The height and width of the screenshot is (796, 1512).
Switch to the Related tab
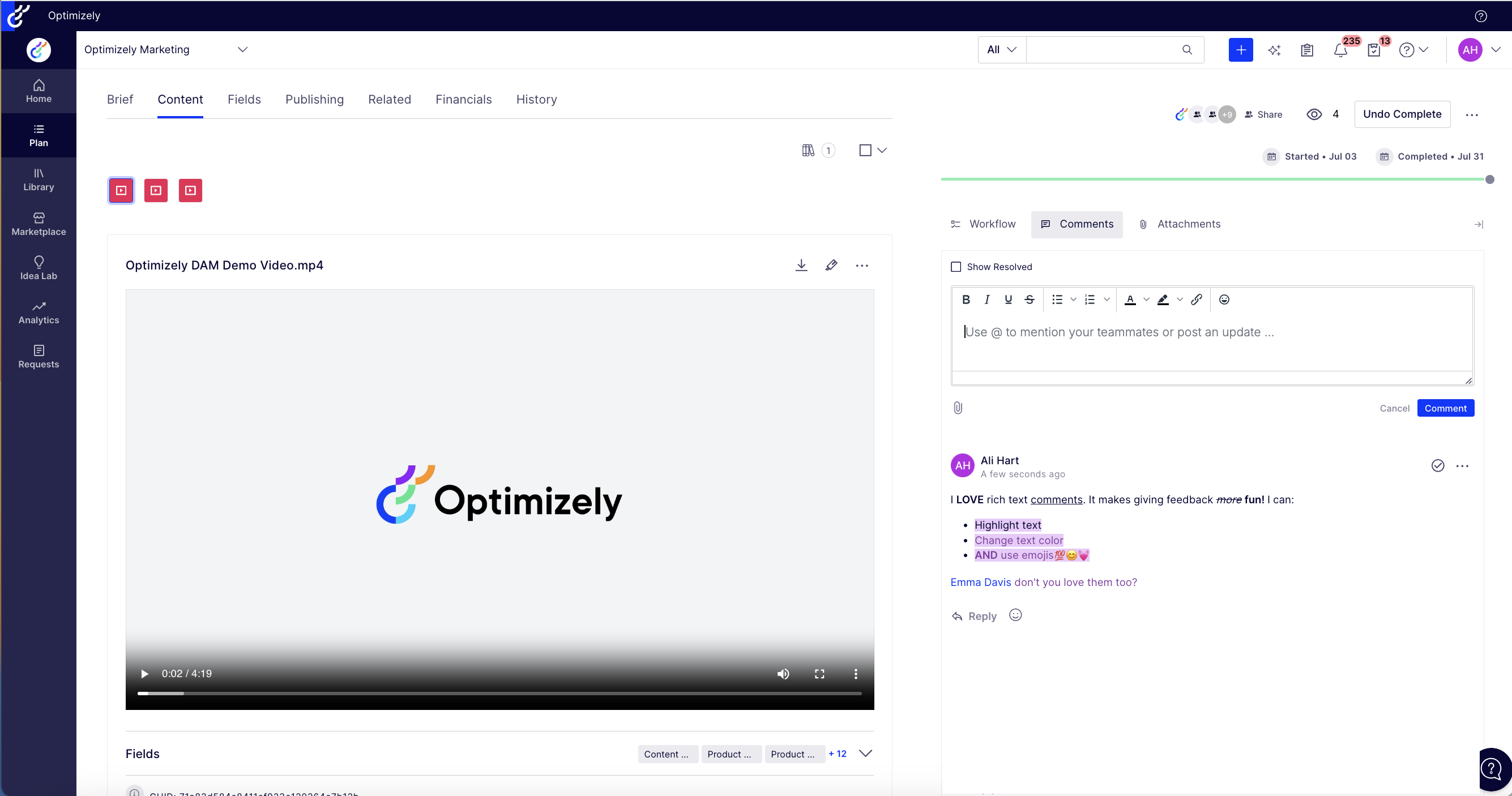pyautogui.click(x=389, y=100)
